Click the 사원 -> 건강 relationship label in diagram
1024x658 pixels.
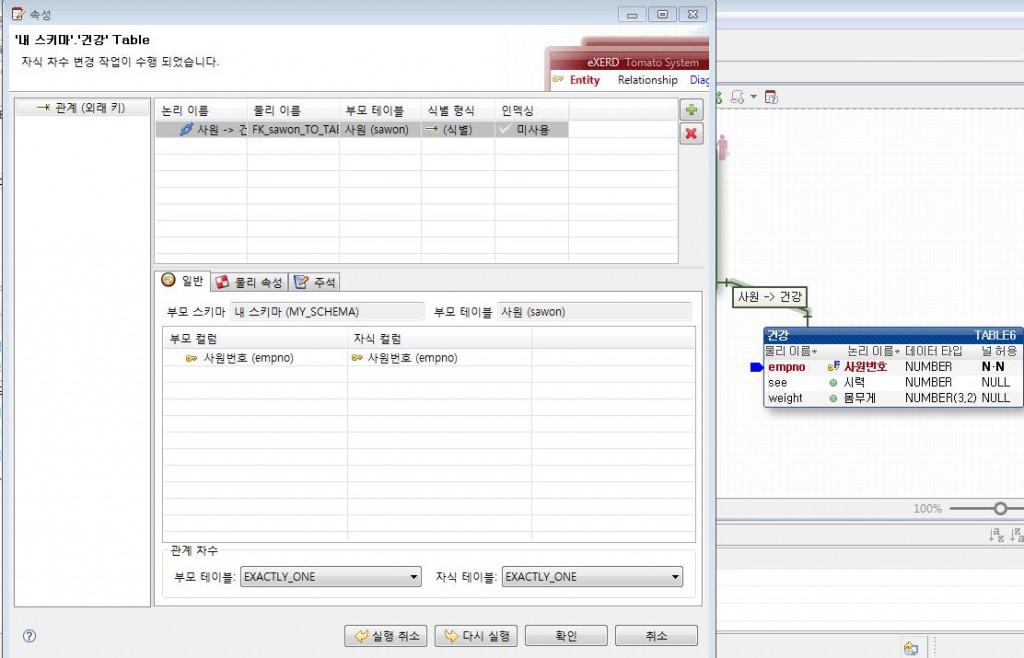tap(770, 297)
